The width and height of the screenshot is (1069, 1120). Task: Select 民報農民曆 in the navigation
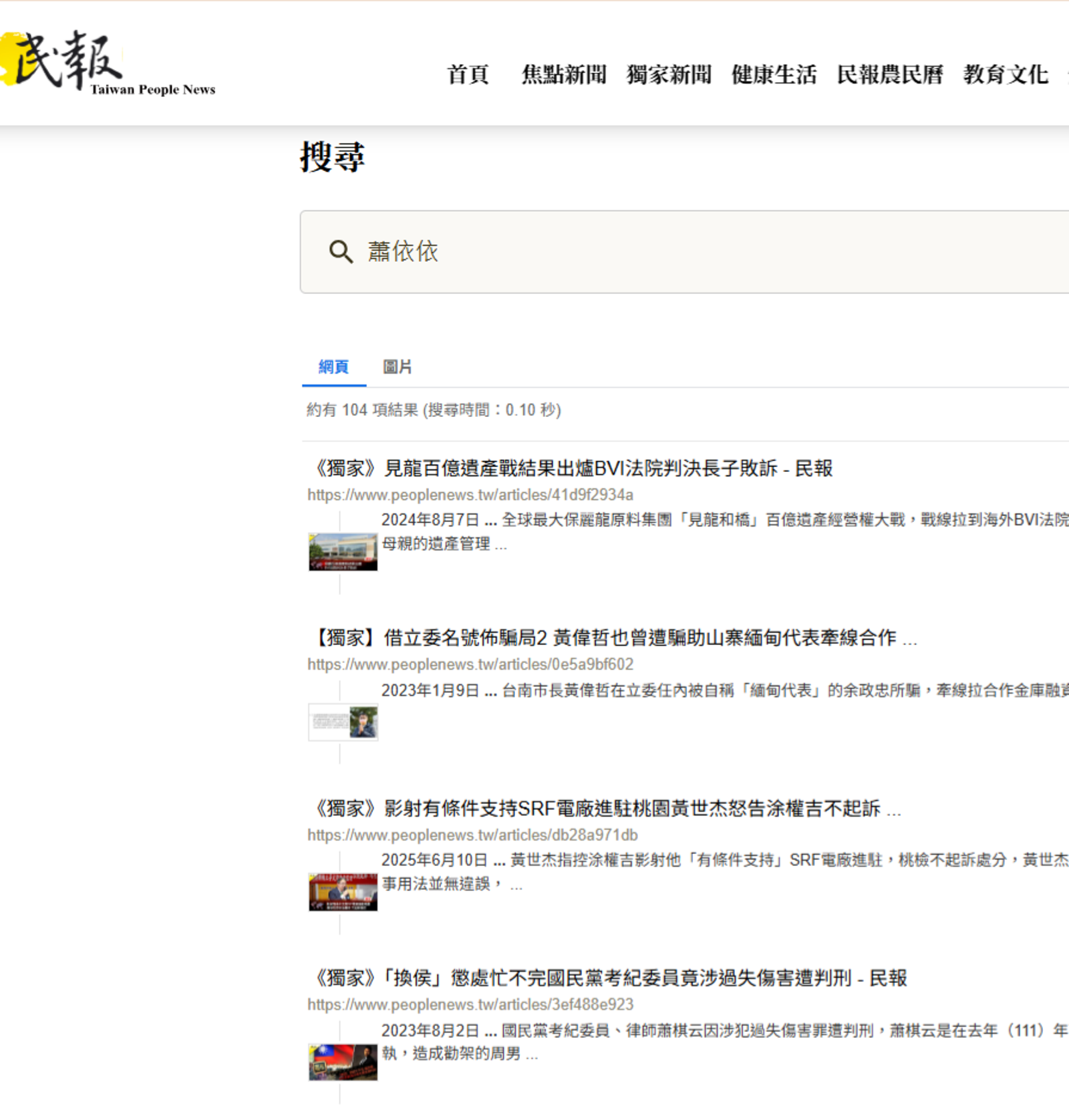pyautogui.click(x=890, y=74)
